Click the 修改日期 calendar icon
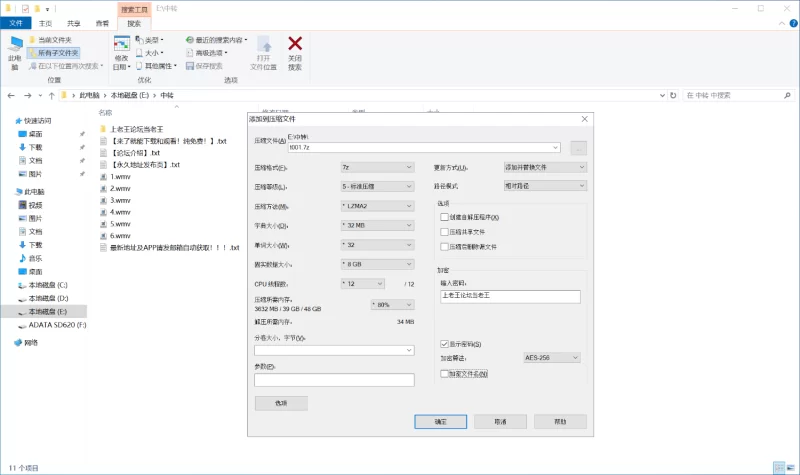 (121, 46)
